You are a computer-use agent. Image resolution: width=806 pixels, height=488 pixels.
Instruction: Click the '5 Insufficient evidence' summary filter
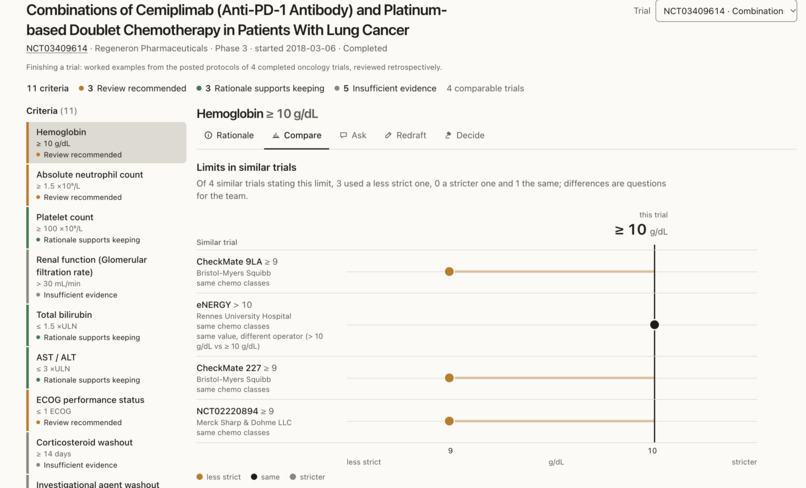(386, 88)
